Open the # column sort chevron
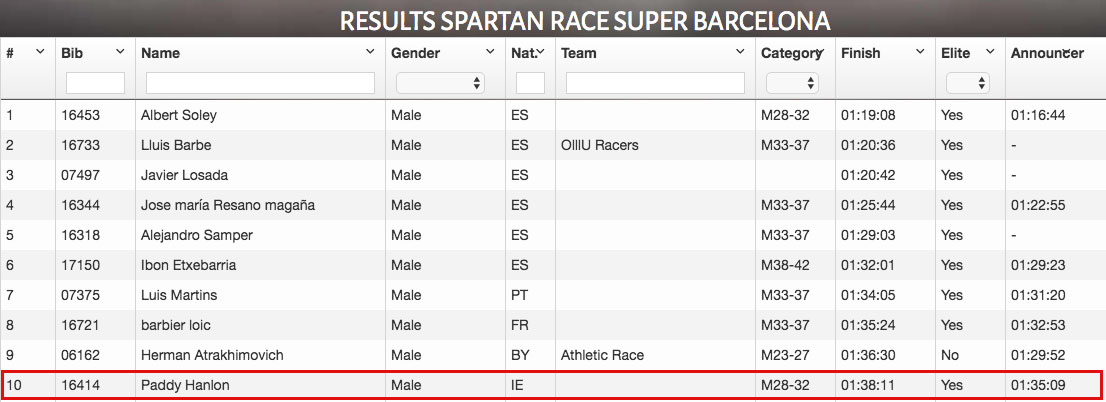Screen dimensions: 1106x402 click(x=40, y=51)
